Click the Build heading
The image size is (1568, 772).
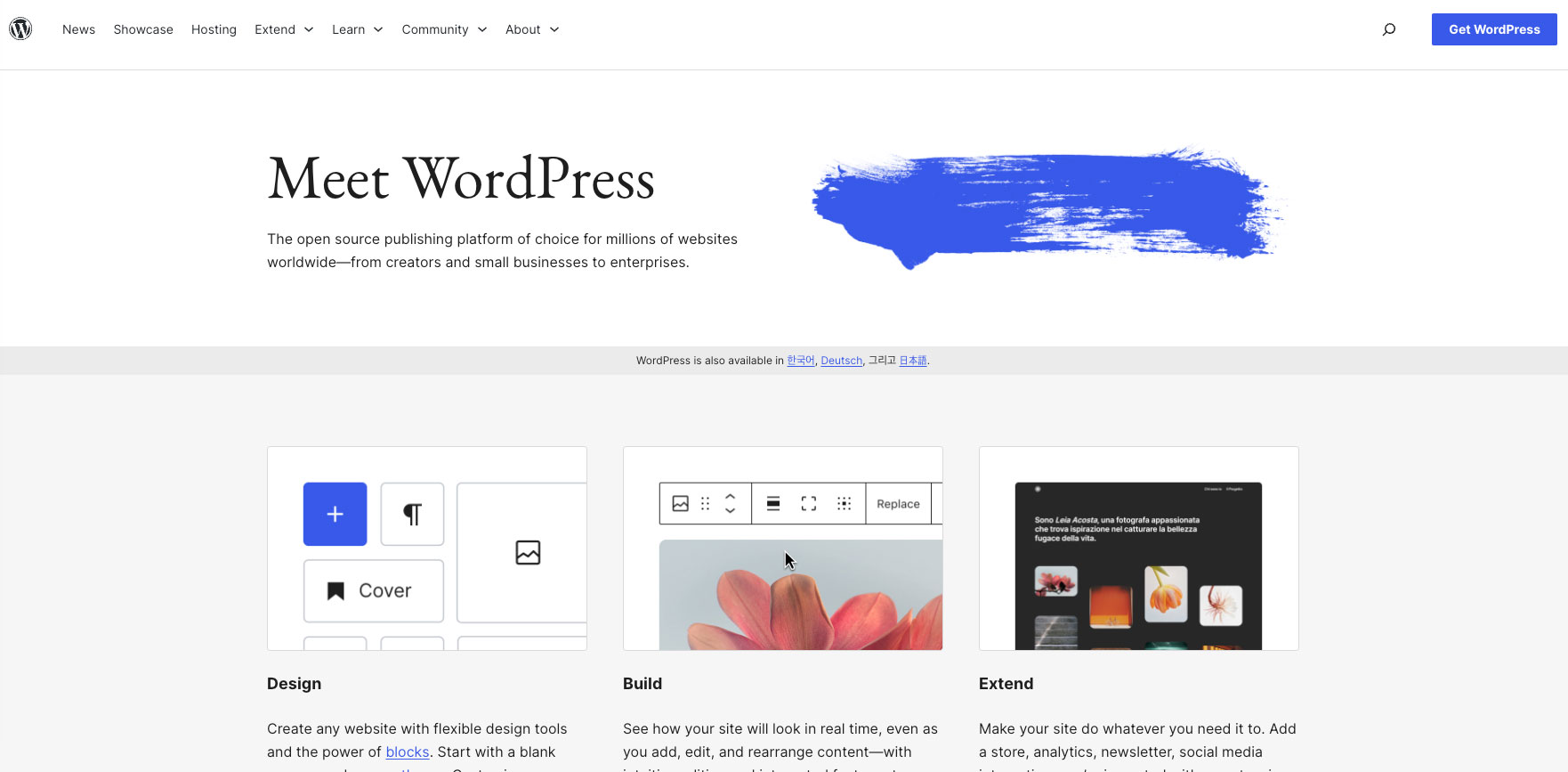pos(643,684)
